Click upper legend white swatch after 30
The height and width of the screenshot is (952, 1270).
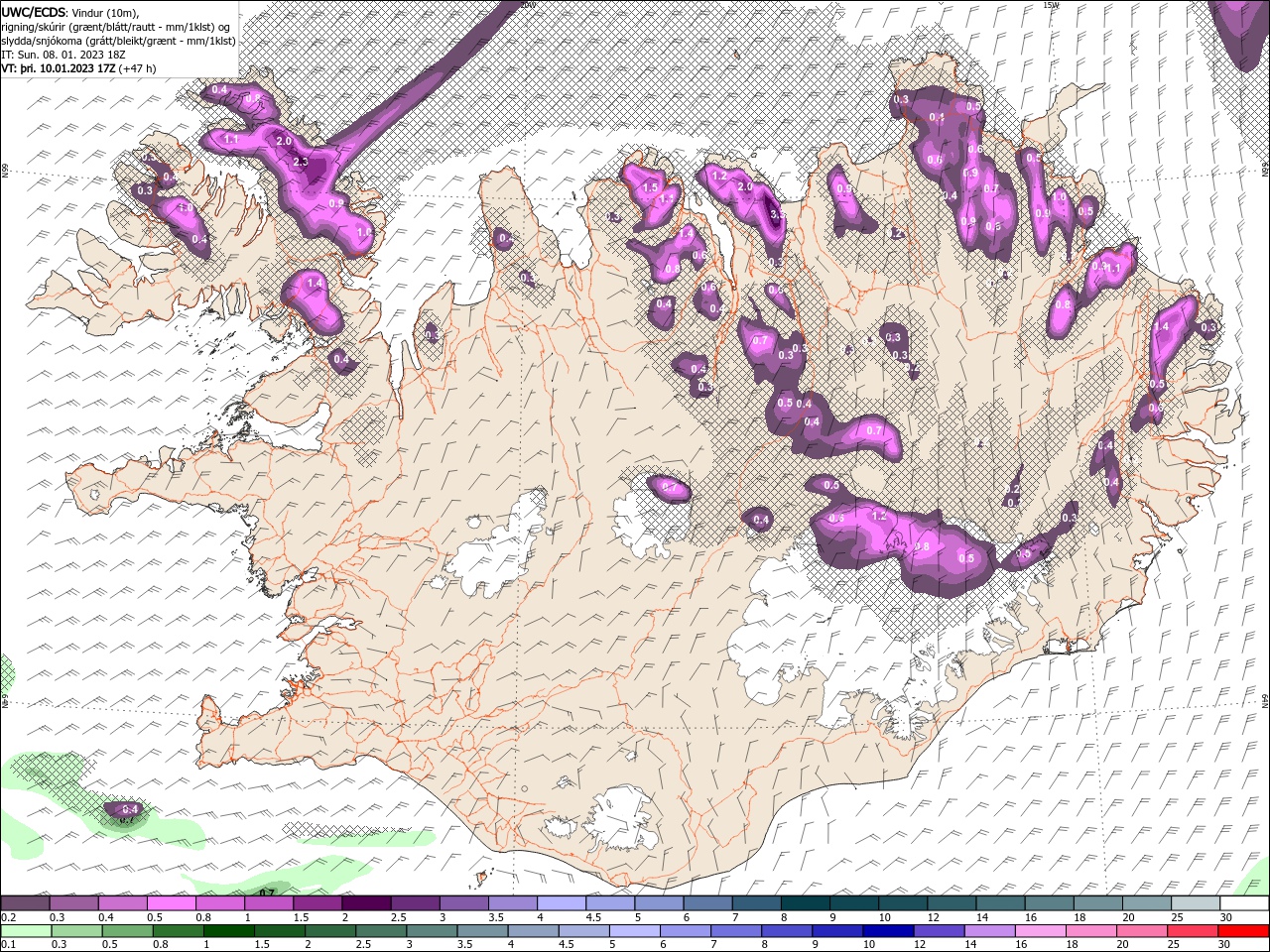(x=1245, y=902)
